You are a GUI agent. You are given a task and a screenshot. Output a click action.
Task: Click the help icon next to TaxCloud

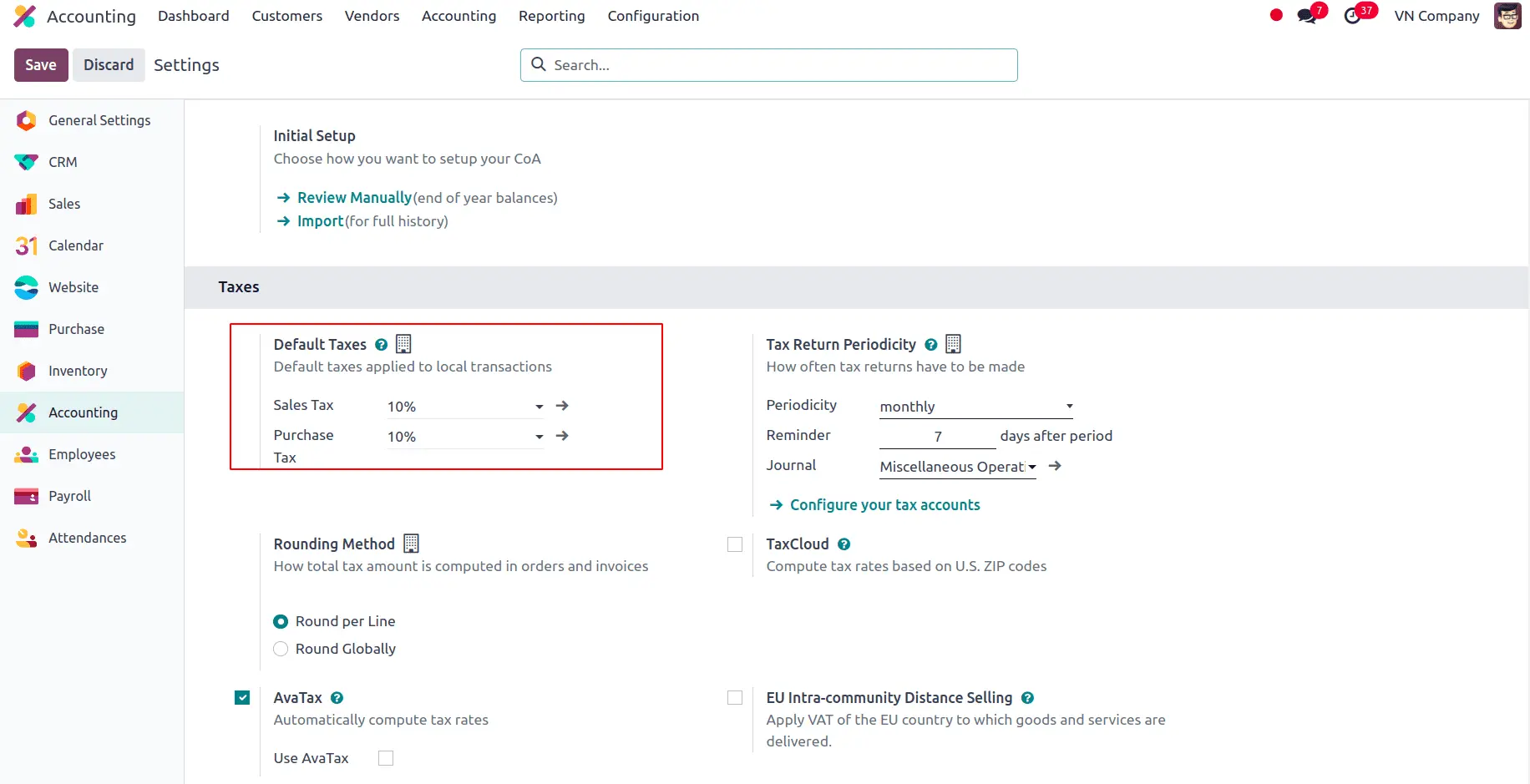844,544
